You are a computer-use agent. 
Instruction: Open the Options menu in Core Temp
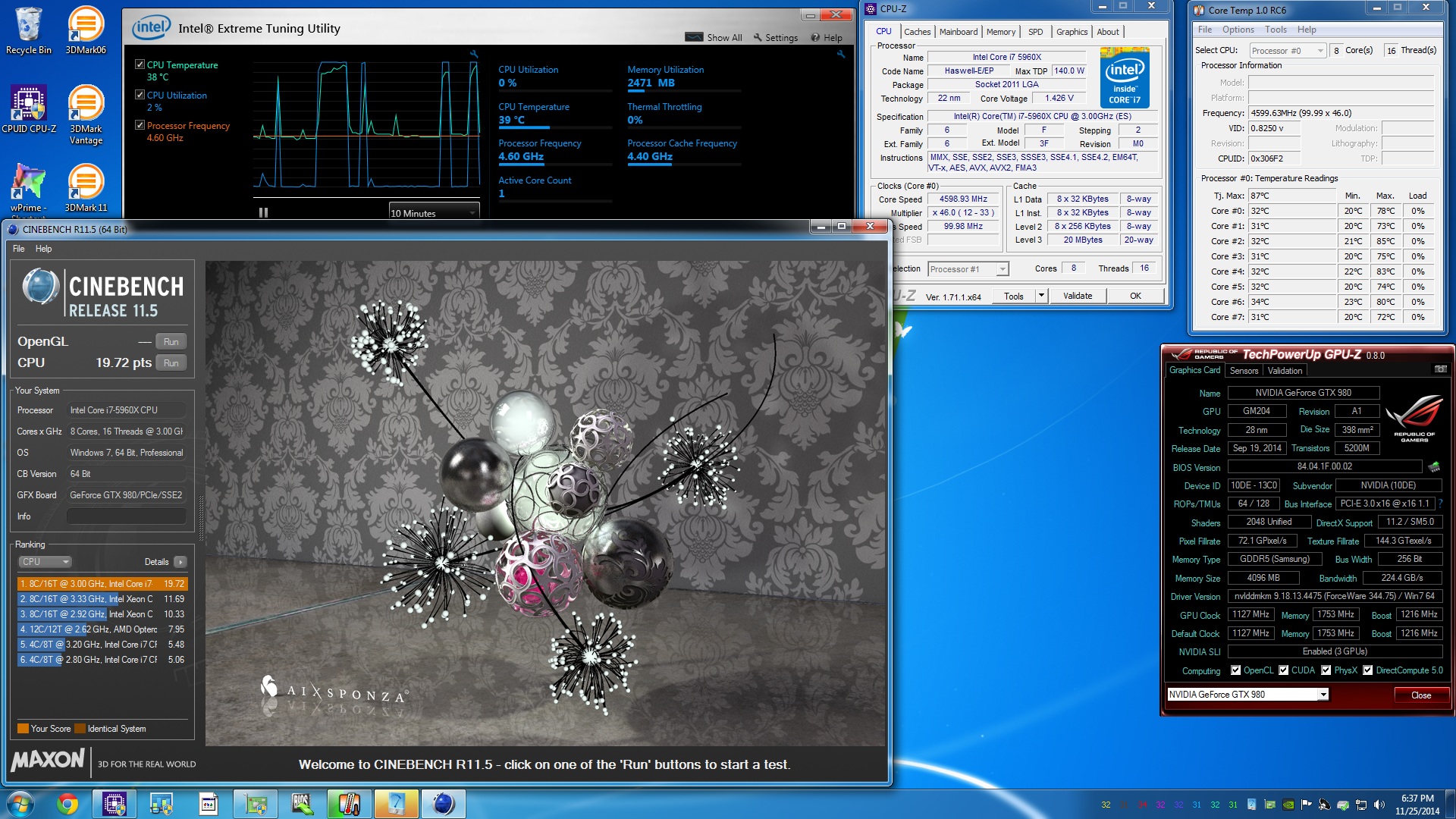point(1238,30)
